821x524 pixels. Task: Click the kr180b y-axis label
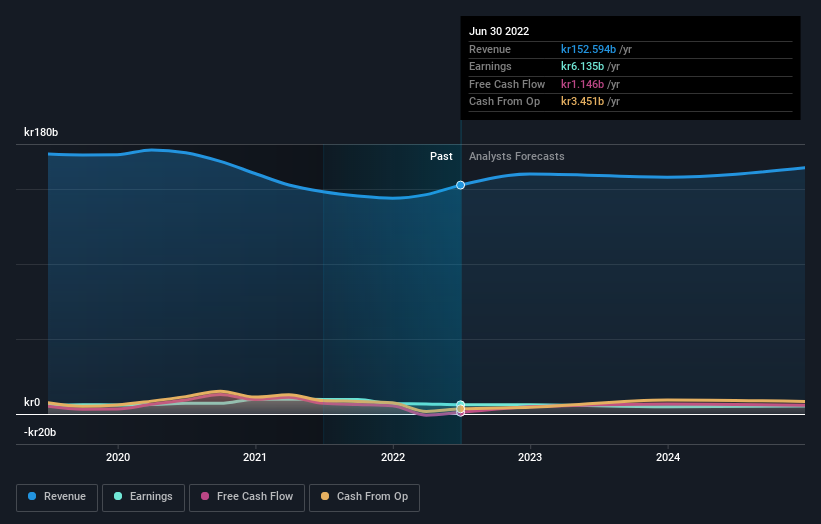(41, 132)
